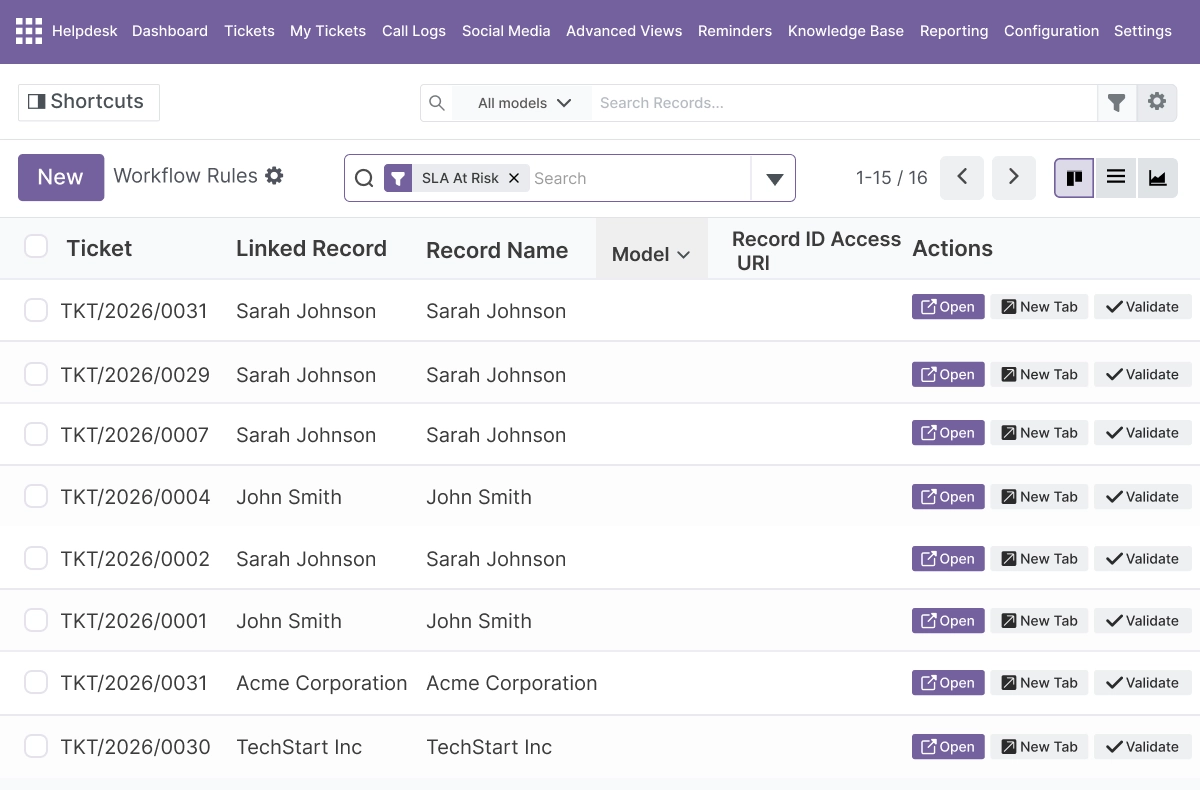This screenshot has height=790, width=1200.
Task: Check the TKT/2026/0002 row checkbox
Action: tap(36, 558)
